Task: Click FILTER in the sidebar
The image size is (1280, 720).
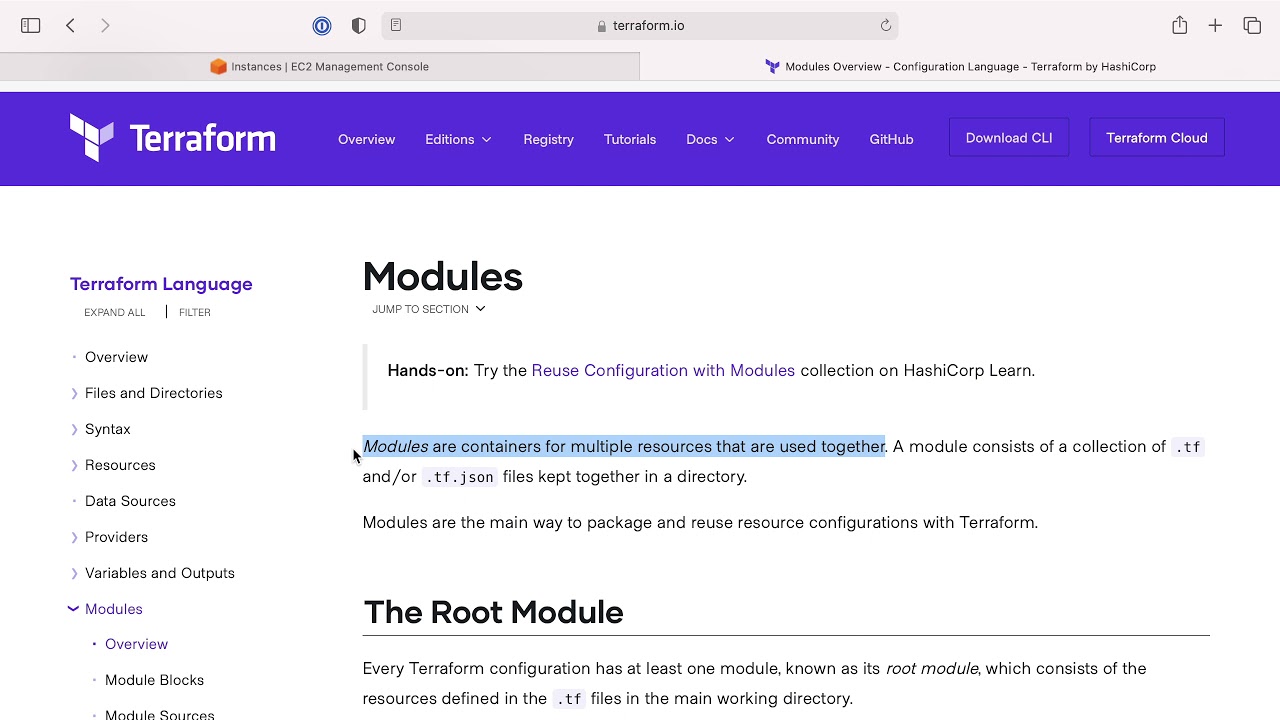Action: 195,312
